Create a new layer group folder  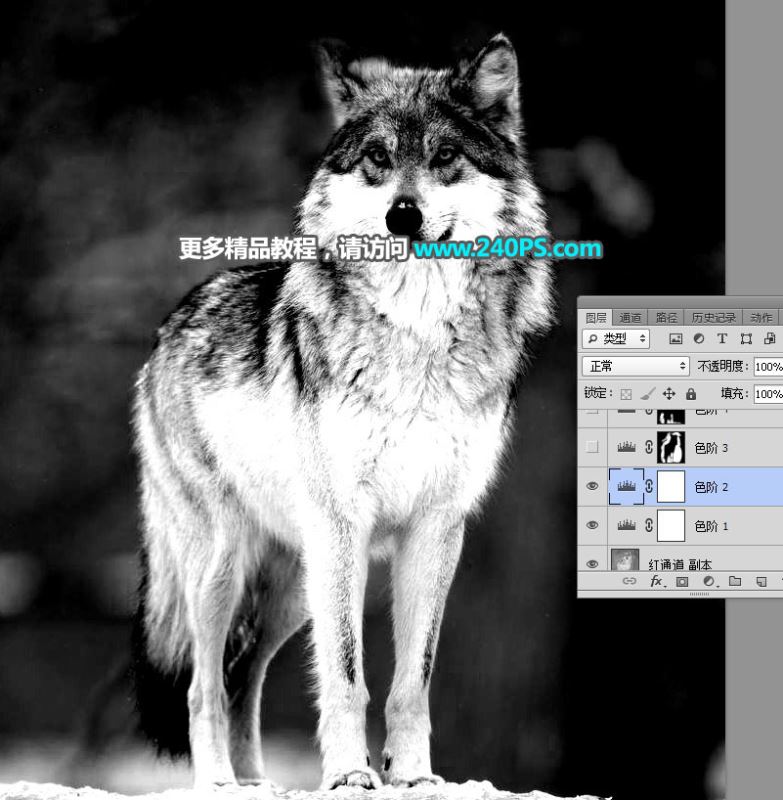pos(735,581)
